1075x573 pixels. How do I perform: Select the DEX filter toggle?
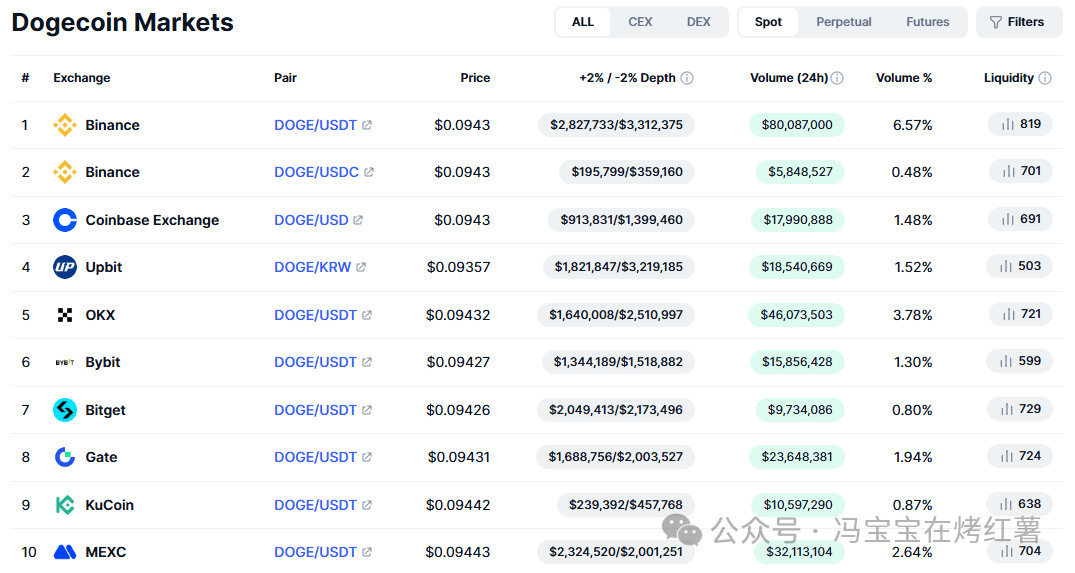pyautogui.click(x=699, y=22)
